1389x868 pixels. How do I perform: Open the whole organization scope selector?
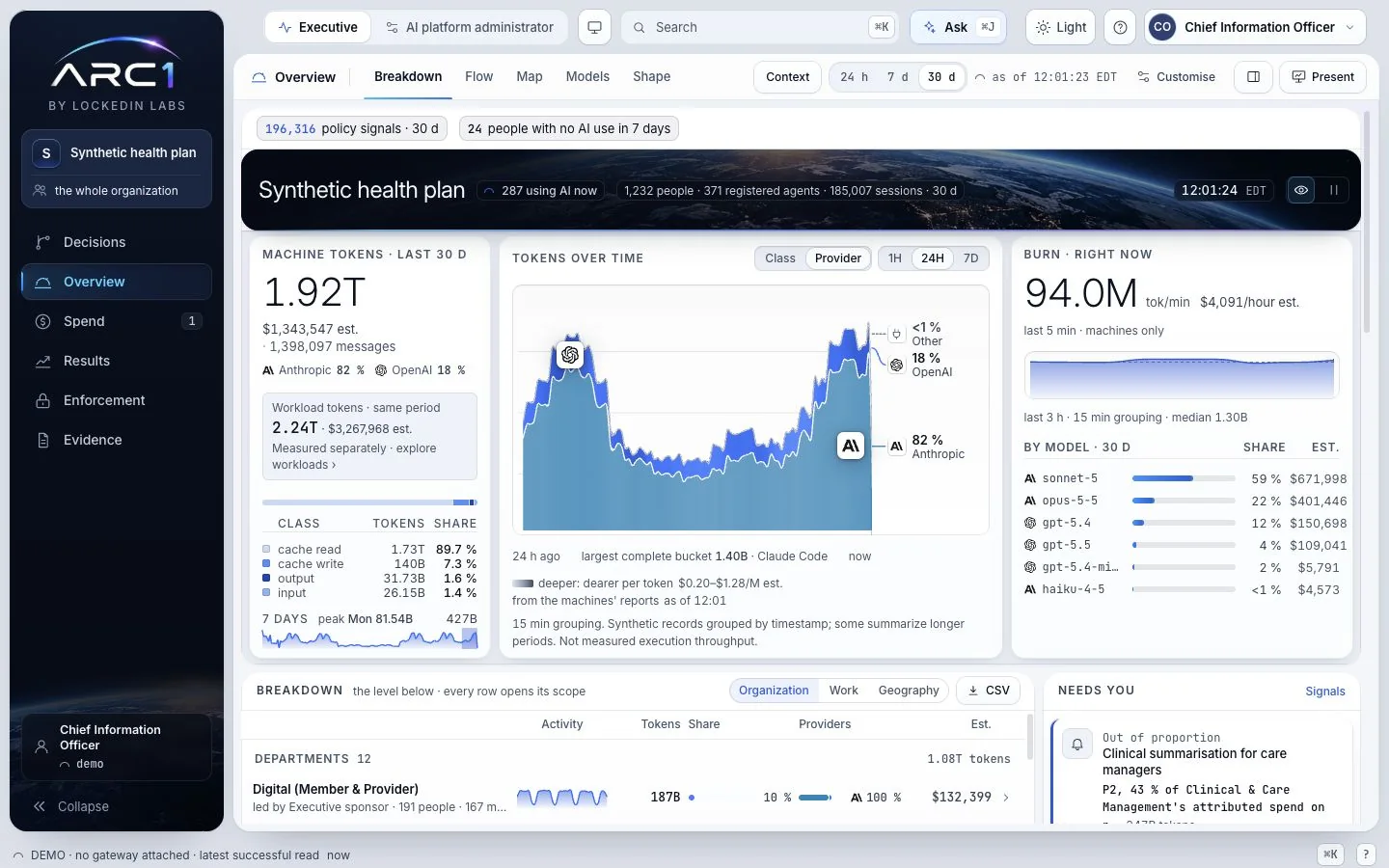click(117, 191)
